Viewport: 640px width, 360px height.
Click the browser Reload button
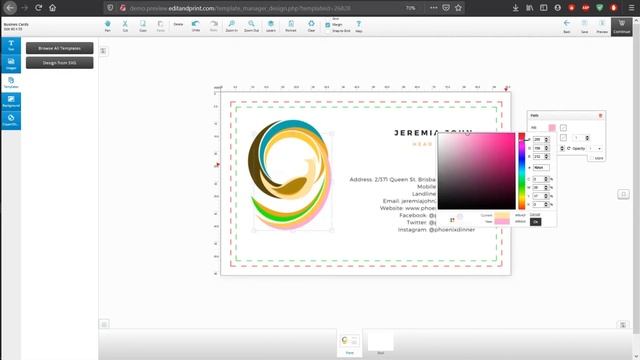coord(38,7)
